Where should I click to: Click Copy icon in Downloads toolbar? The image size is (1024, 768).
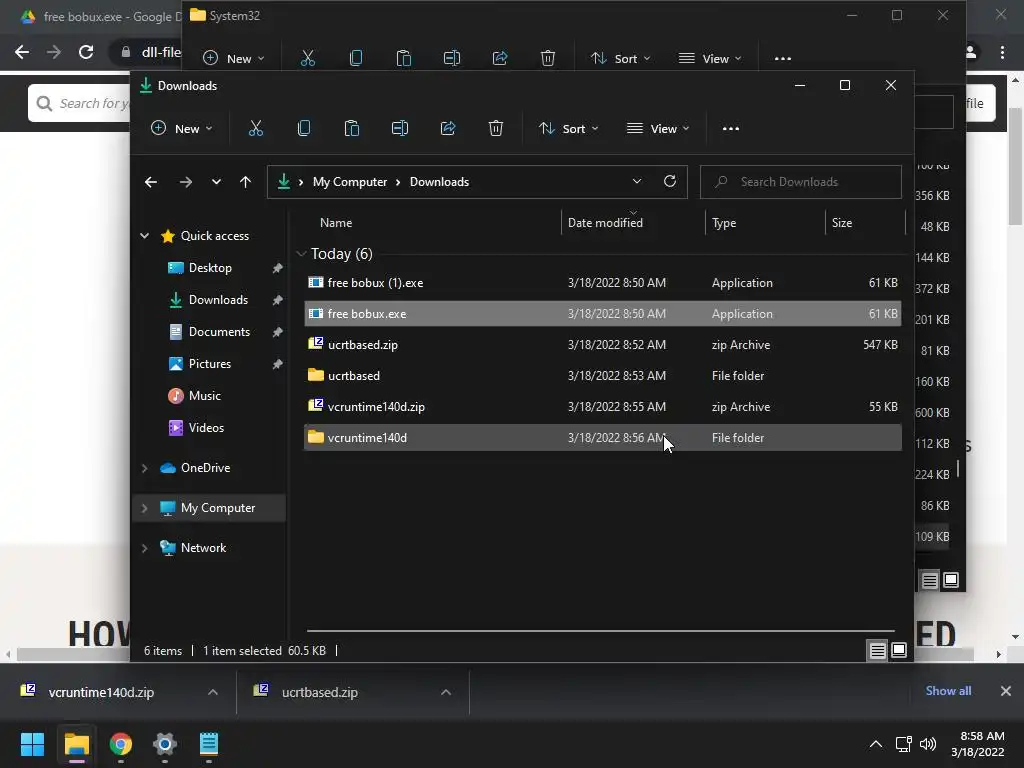(304, 129)
